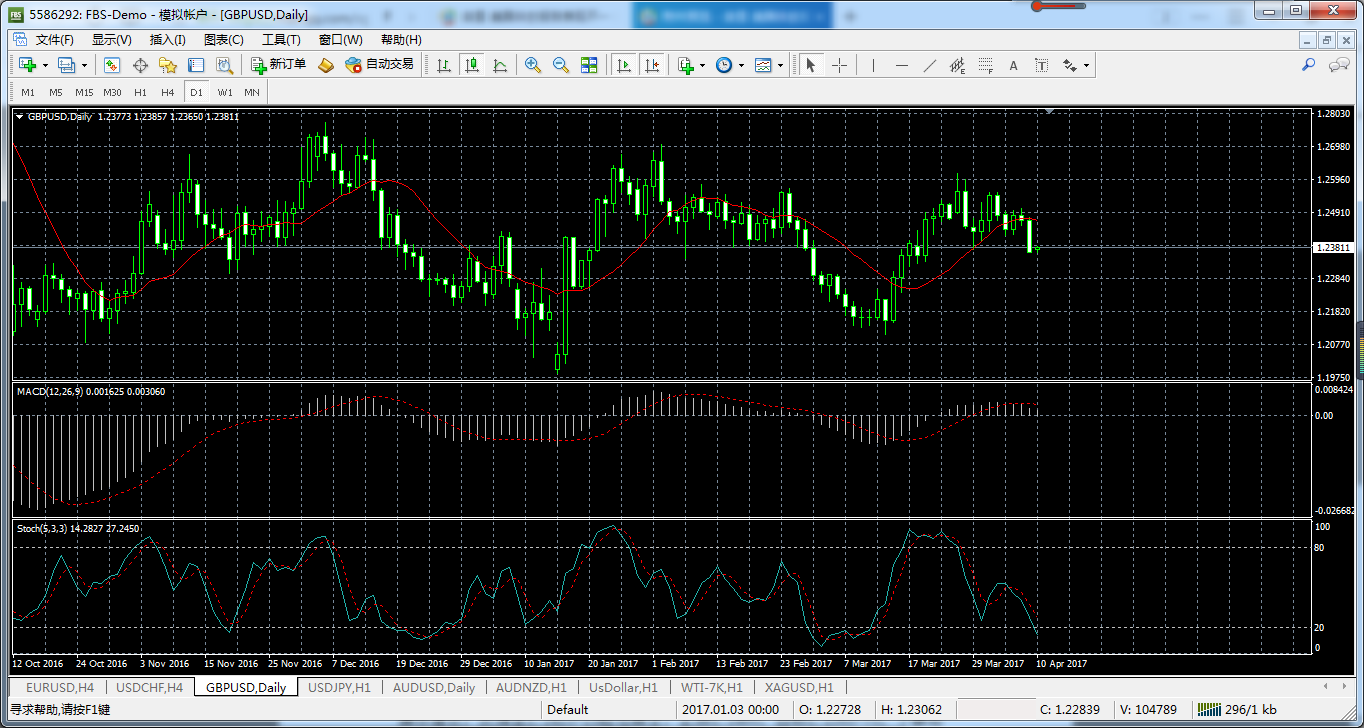Open the Navigator star-folder icon
Viewport: 1364px width, 728px height.
tap(168, 65)
